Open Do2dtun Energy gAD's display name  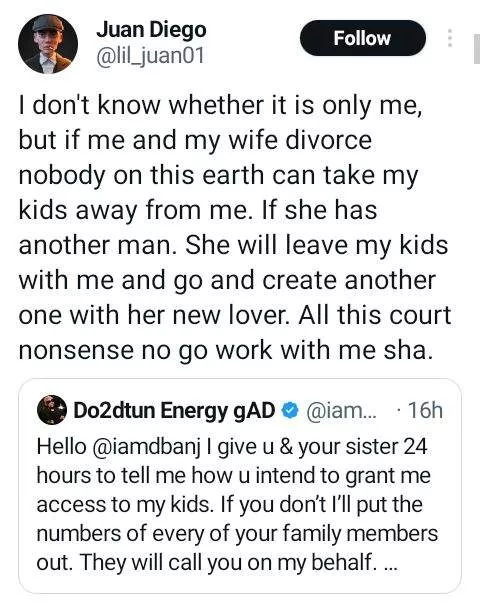[x=174, y=410]
